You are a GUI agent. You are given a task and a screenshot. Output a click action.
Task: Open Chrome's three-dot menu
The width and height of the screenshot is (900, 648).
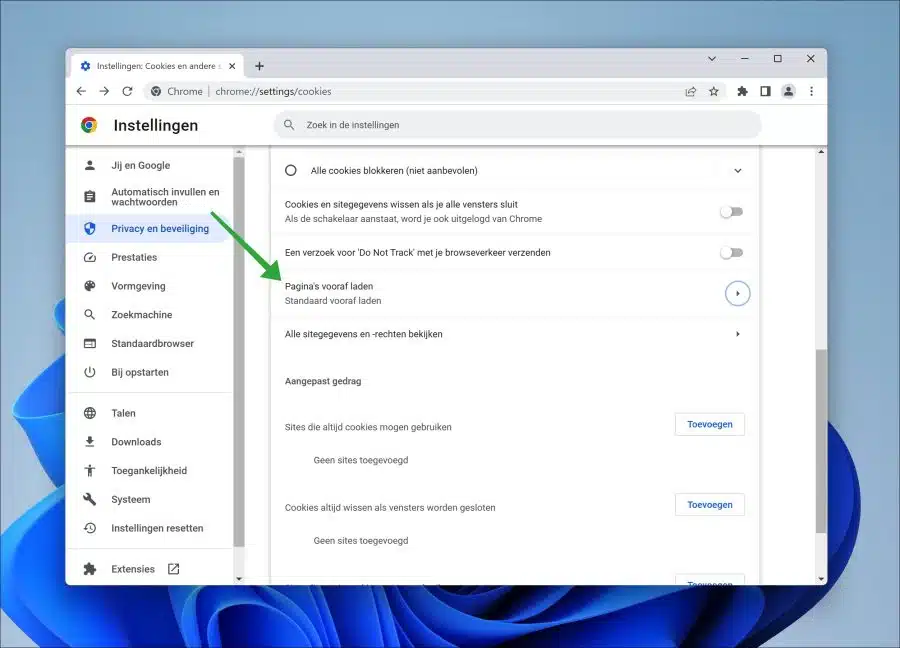[811, 91]
